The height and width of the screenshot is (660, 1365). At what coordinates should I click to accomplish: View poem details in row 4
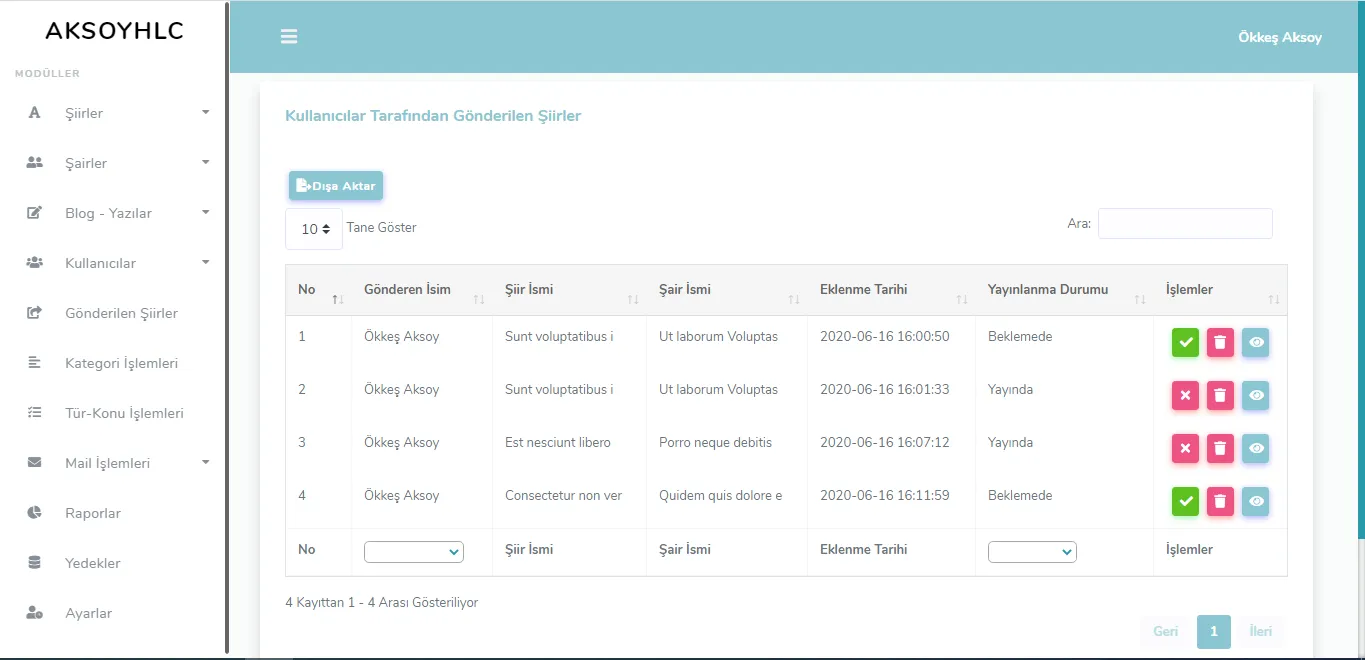point(1256,501)
